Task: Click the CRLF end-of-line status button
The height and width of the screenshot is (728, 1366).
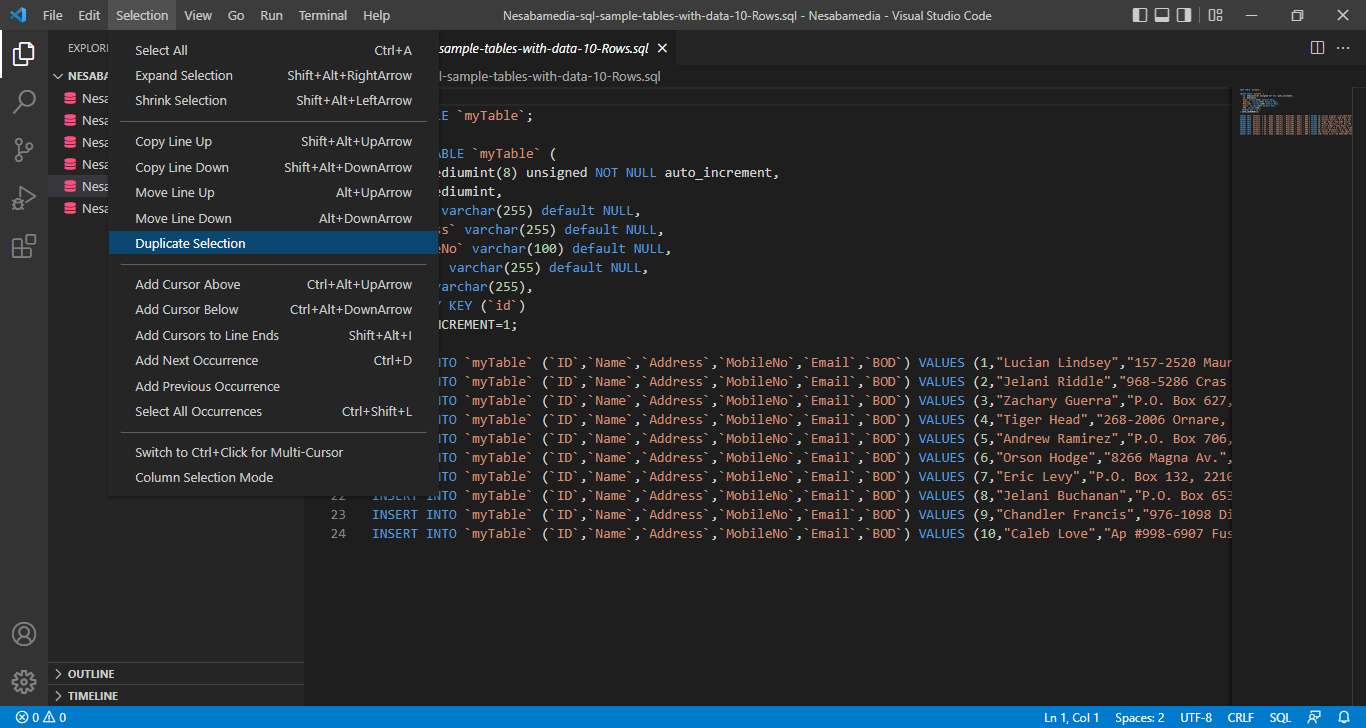Action: pyautogui.click(x=1240, y=717)
